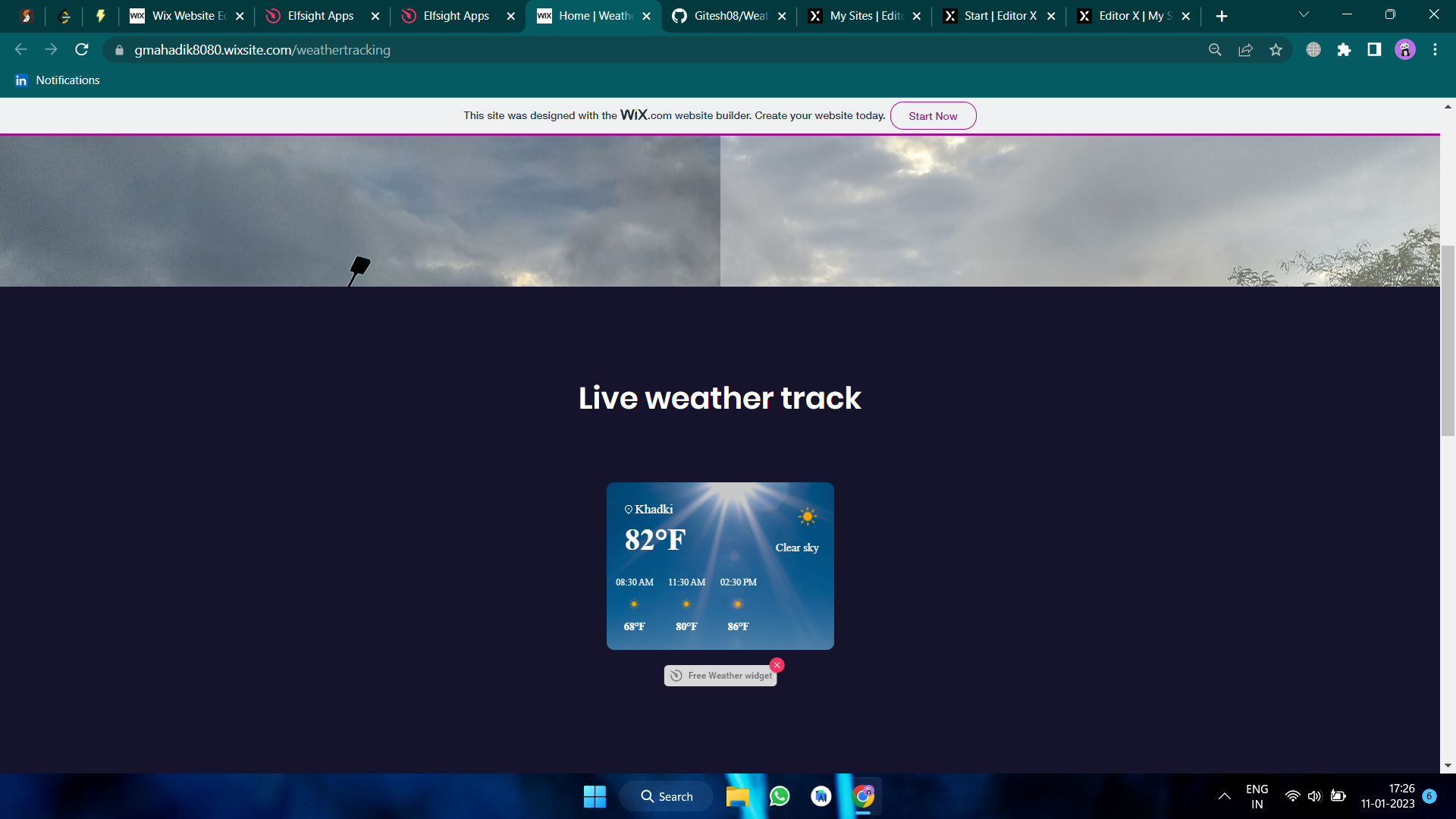The height and width of the screenshot is (819, 1456).
Task: Open File Explorer from taskbar
Action: click(x=737, y=796)
